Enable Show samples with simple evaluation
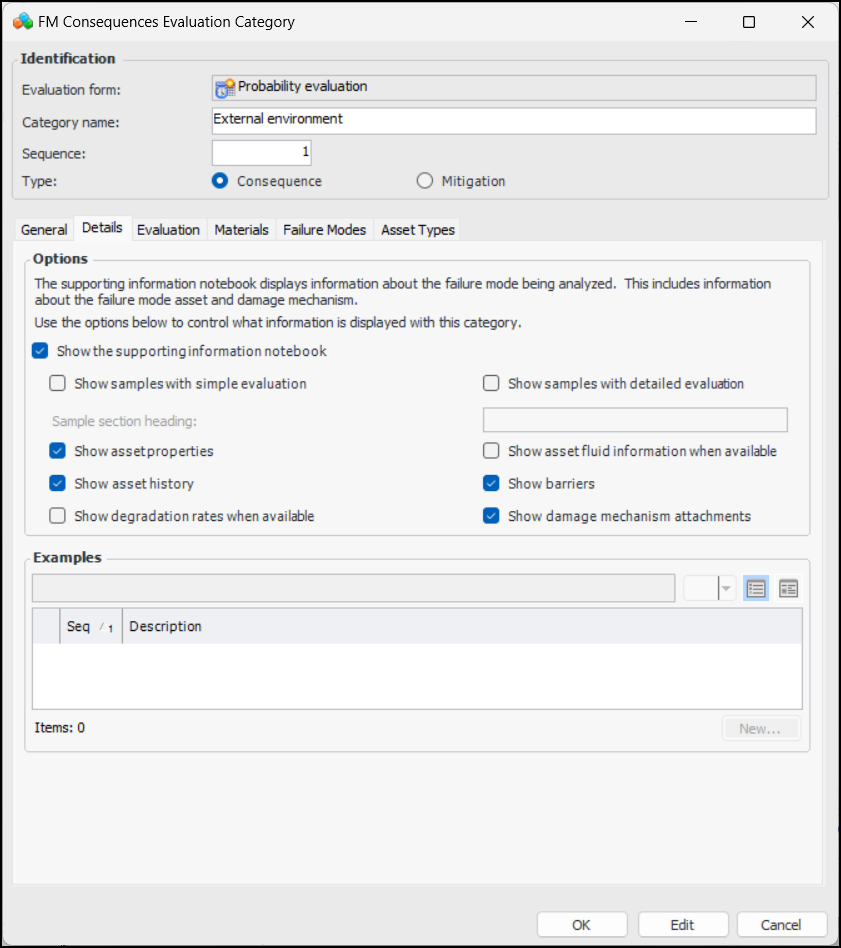The image size is (841, 948). 58,383
